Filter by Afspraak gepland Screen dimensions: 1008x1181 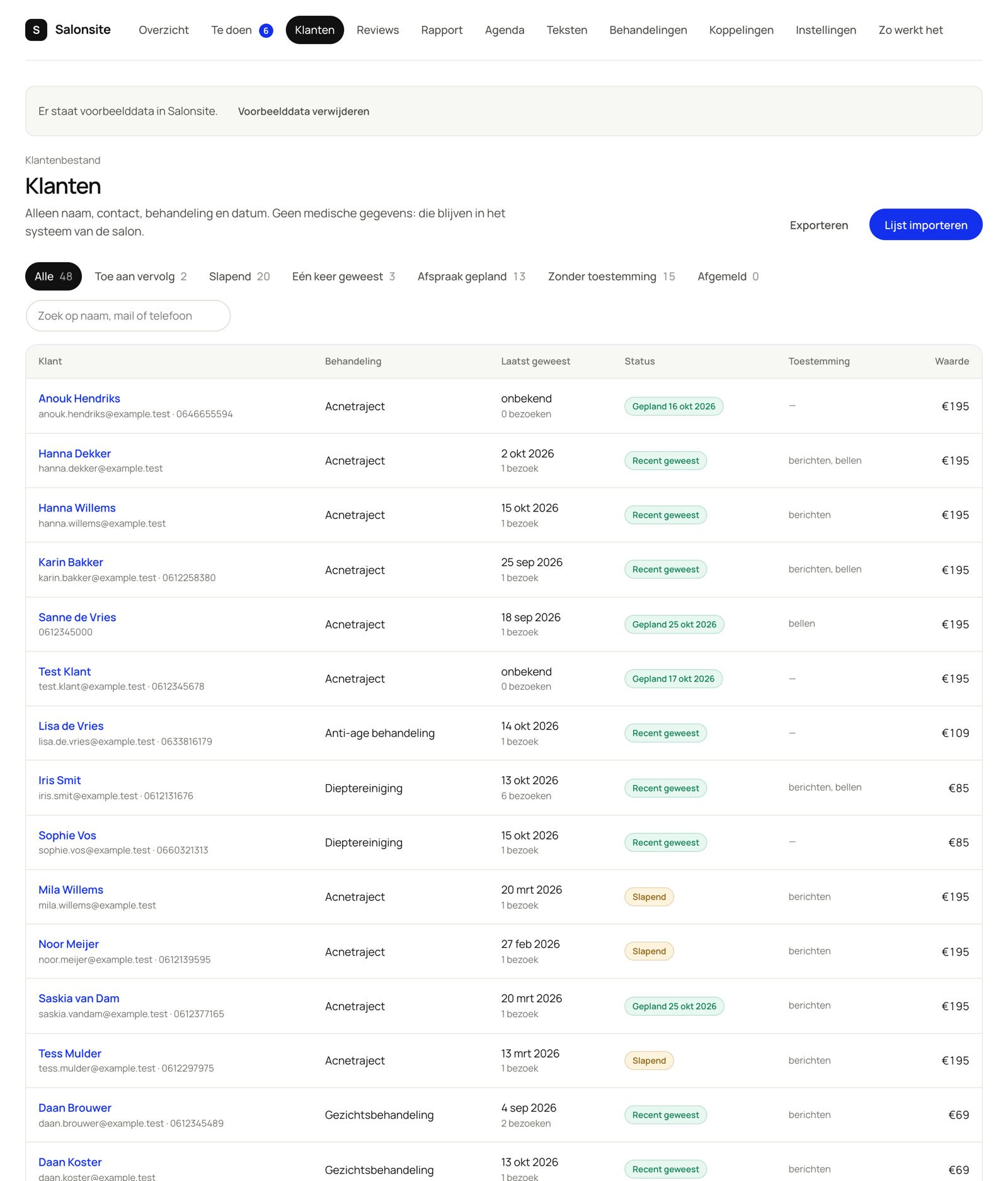tap(471, 277)
